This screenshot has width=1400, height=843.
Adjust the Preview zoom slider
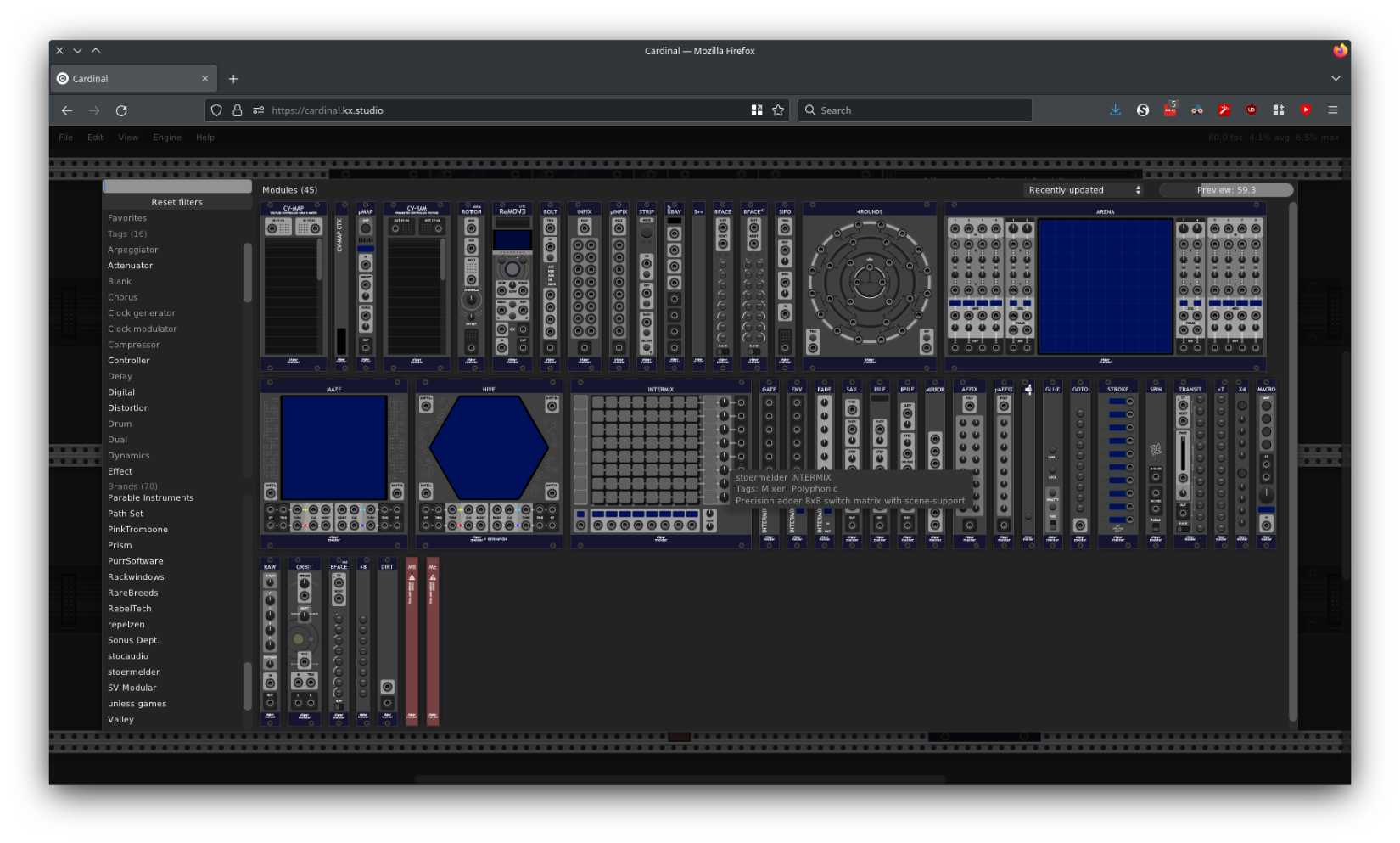click(x=1226, y=190)
